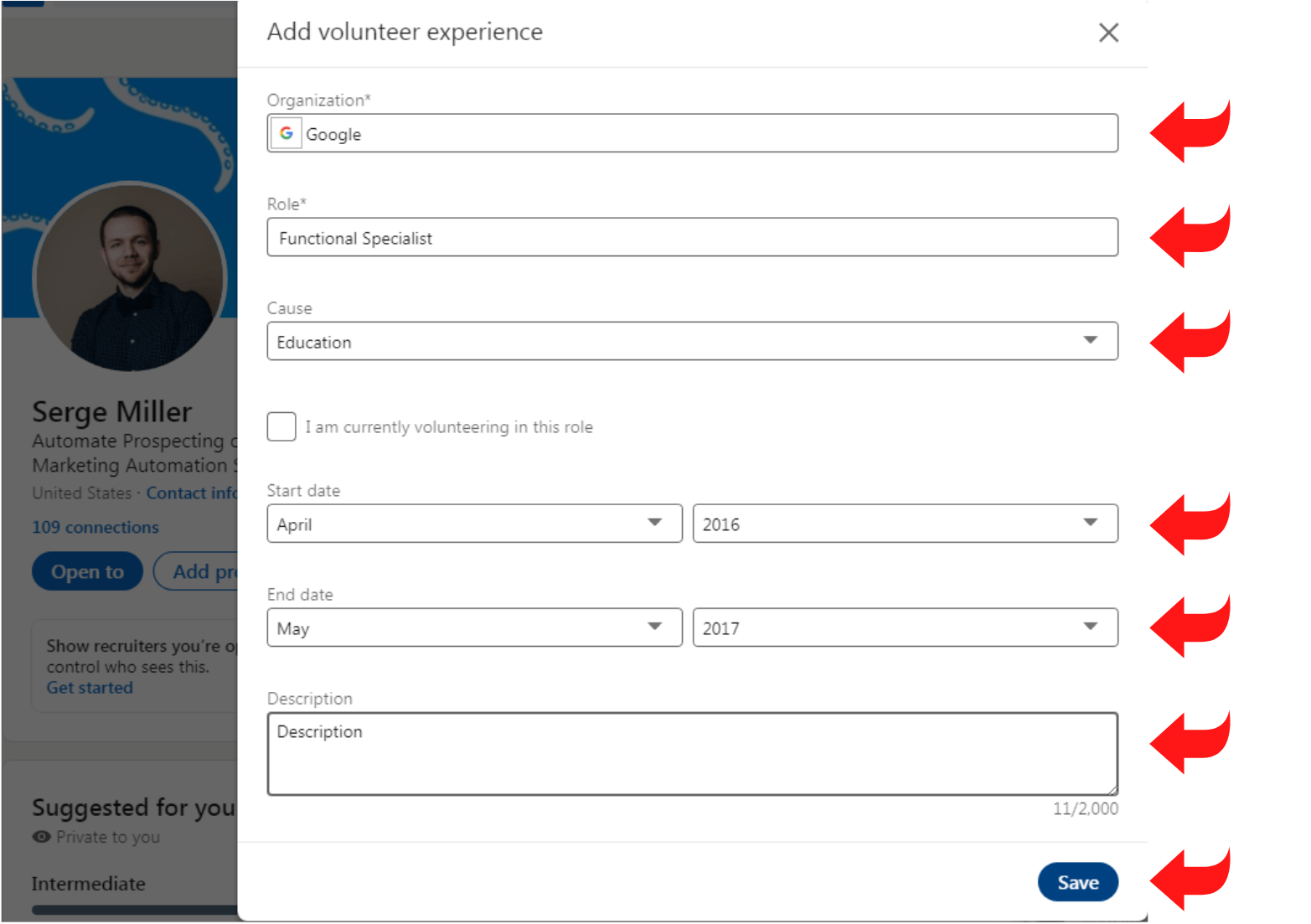
Task: Click the End date year dropdown arrow
Action: pyautogui.click(x=1090, y=627)
